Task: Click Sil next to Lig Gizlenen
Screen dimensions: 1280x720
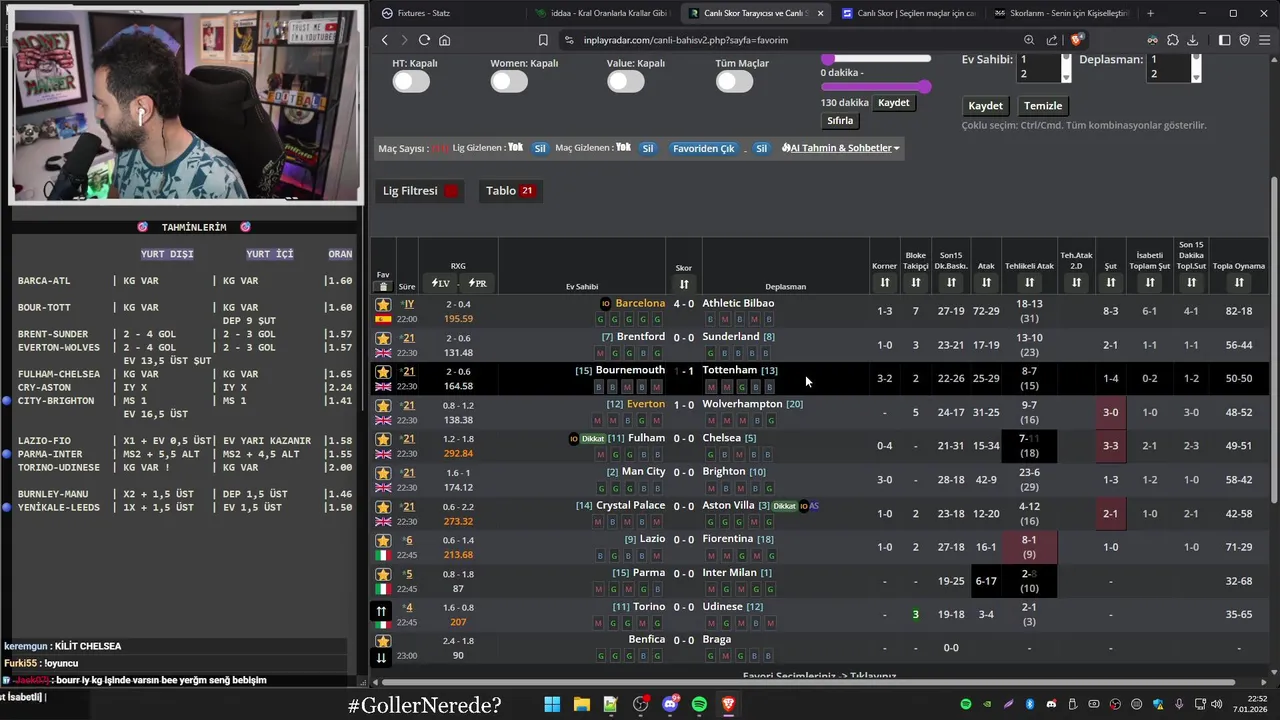Action: [540, 148]
